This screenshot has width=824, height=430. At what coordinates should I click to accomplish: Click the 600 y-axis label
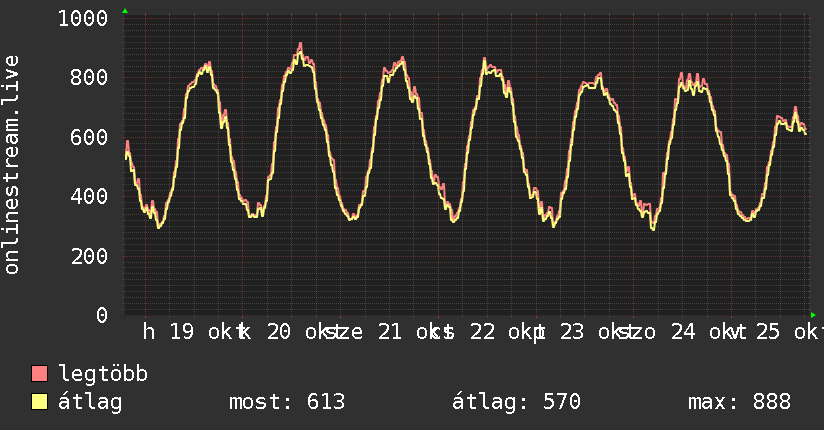[x=89, y=137]
